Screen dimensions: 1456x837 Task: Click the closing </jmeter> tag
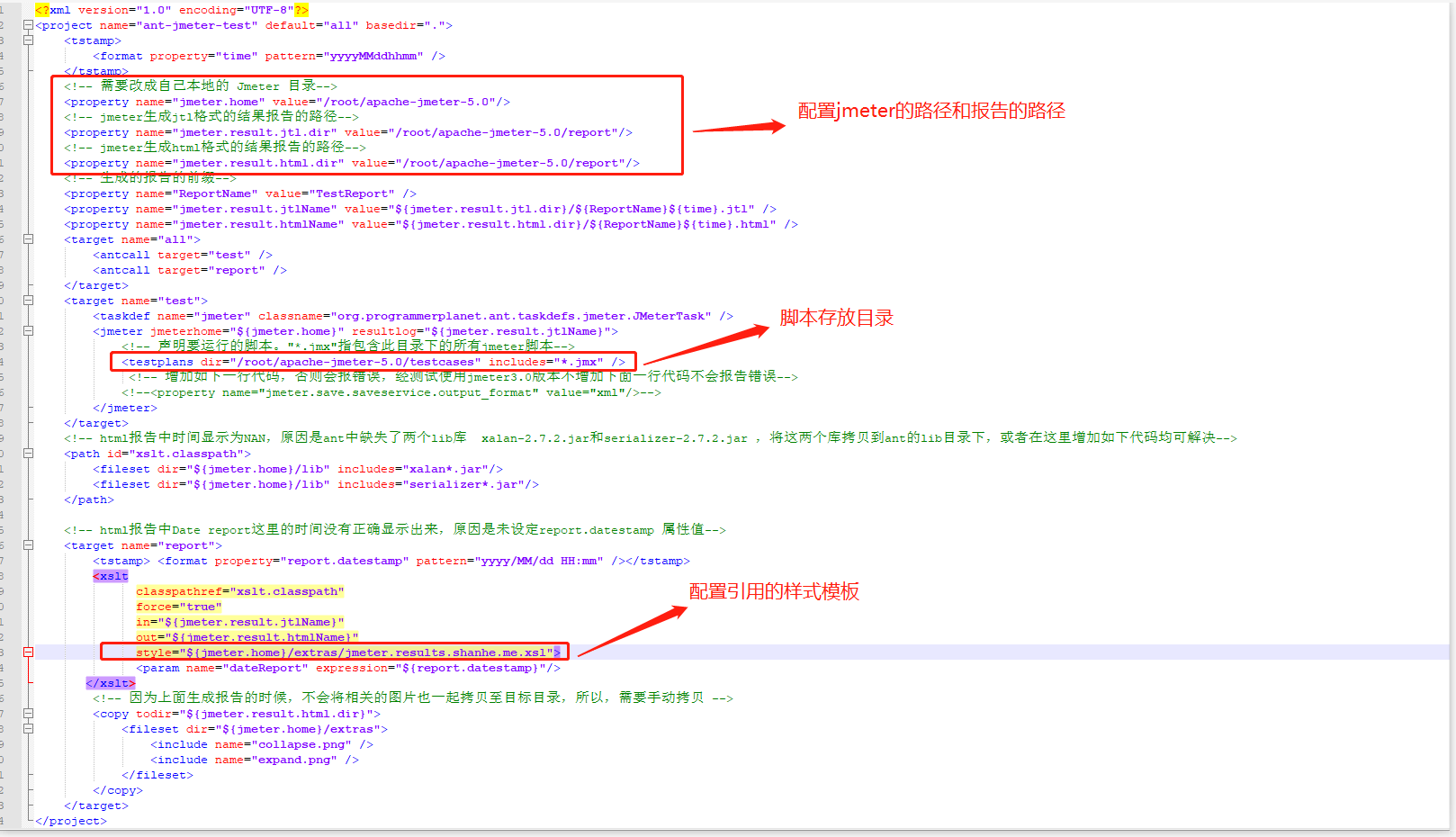click(x=125, y=408)
